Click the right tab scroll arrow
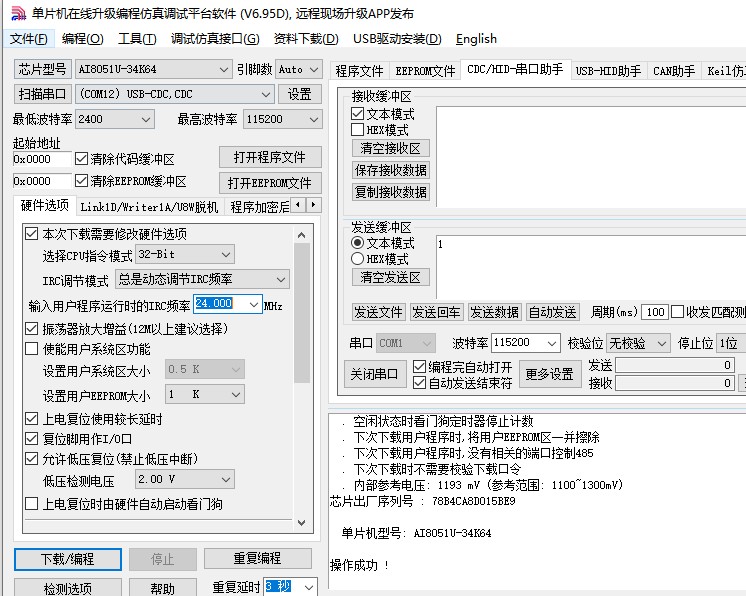 pos(313,205)
